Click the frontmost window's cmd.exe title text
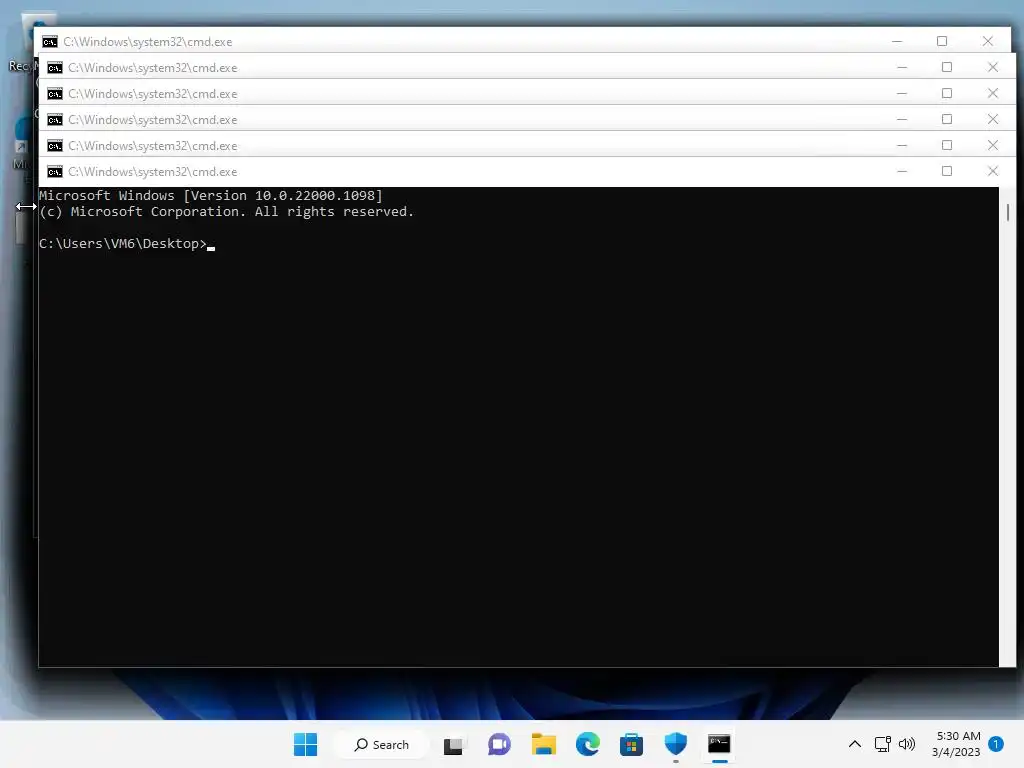This screenshot has height=768, width=1024. point(153,172)
